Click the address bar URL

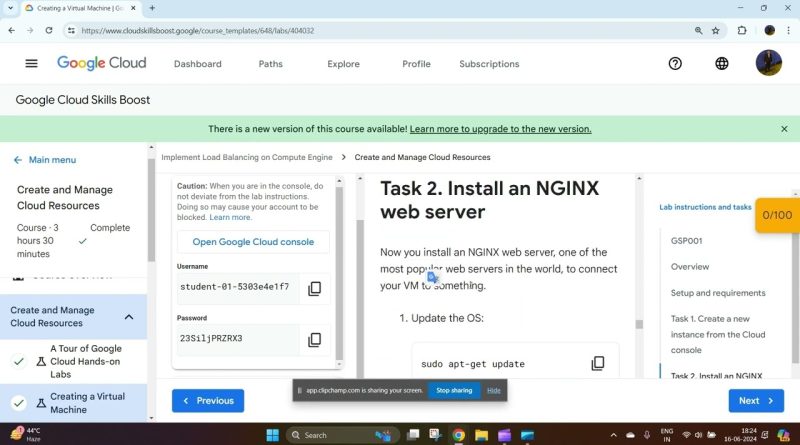(x=197, y=31)
